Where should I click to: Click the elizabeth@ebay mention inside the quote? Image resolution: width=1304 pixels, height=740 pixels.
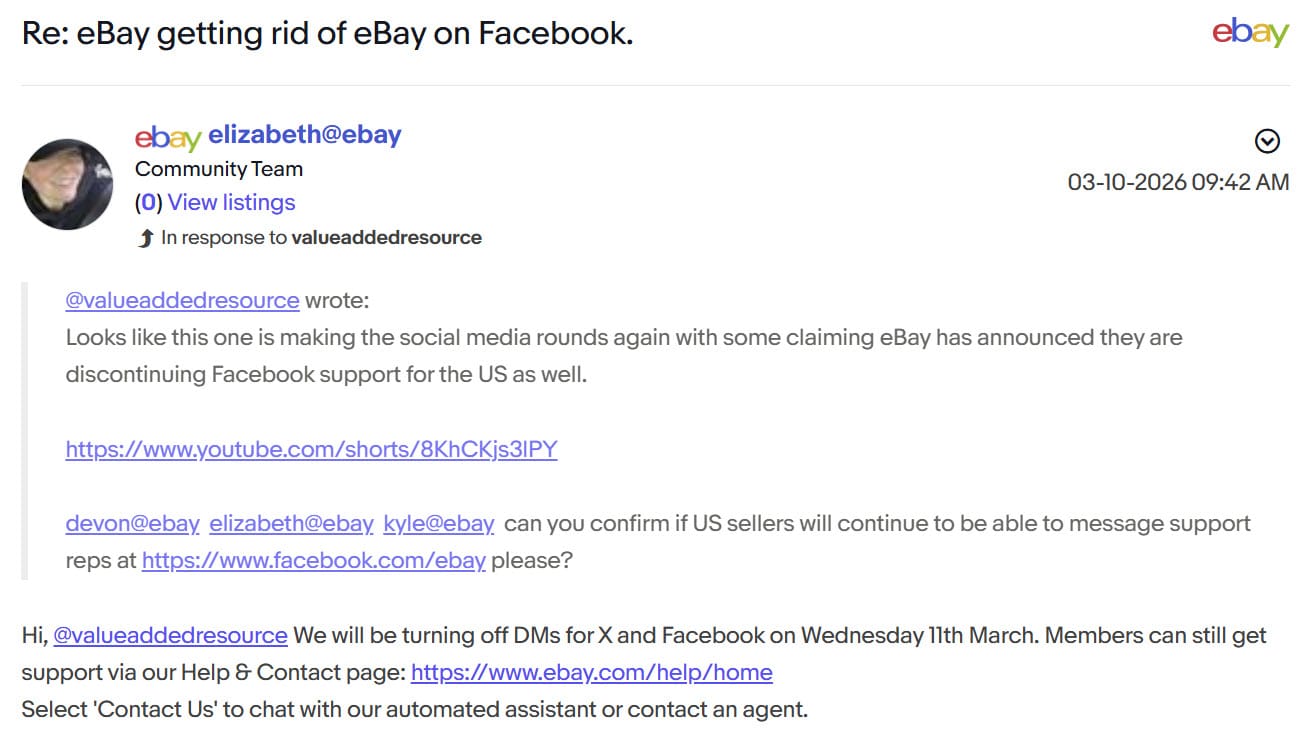click(291, 523)
